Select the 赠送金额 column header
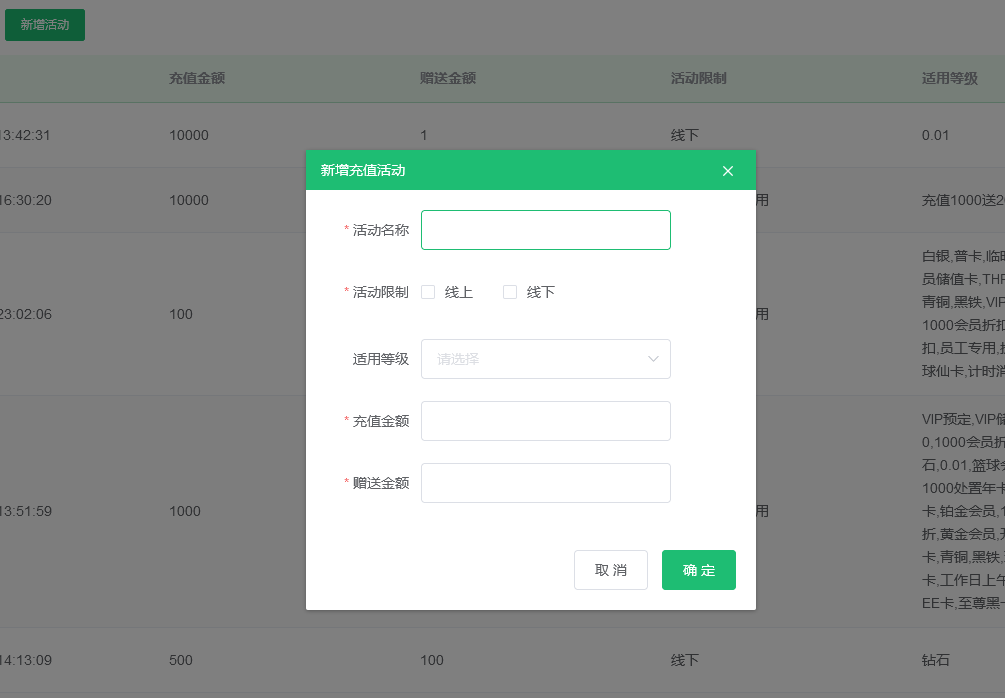 point(446,77)
